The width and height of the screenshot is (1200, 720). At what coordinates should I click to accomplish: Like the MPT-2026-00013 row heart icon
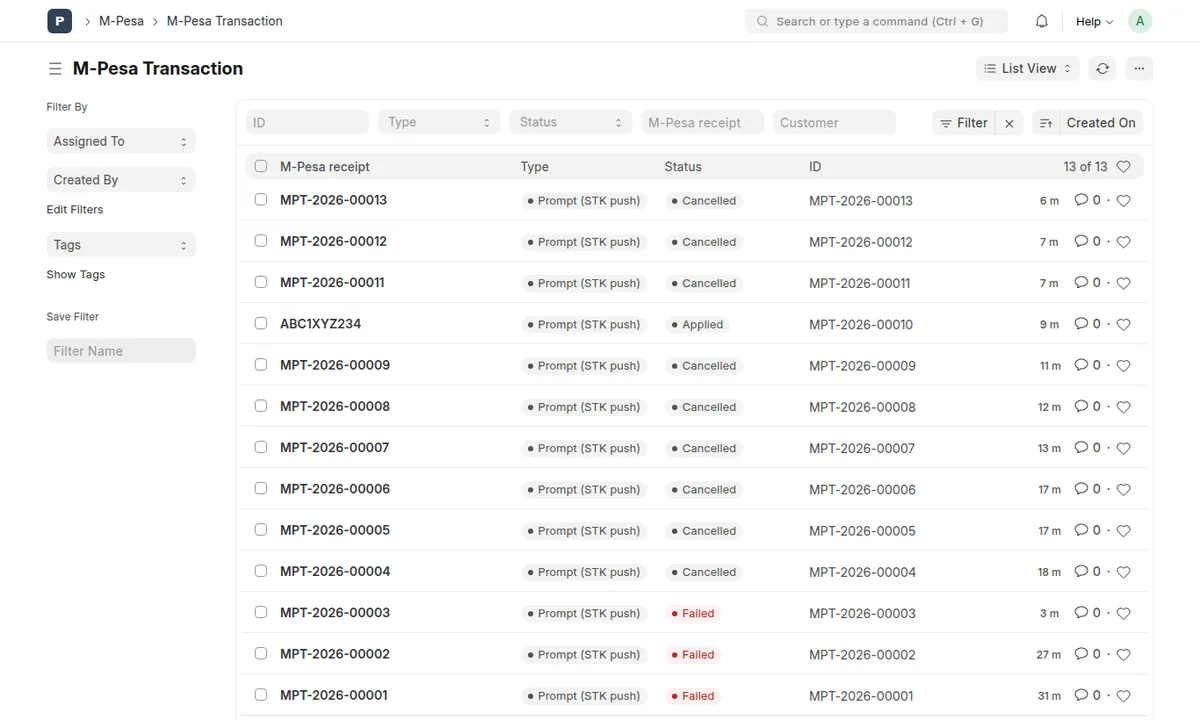coord(1123,201)
